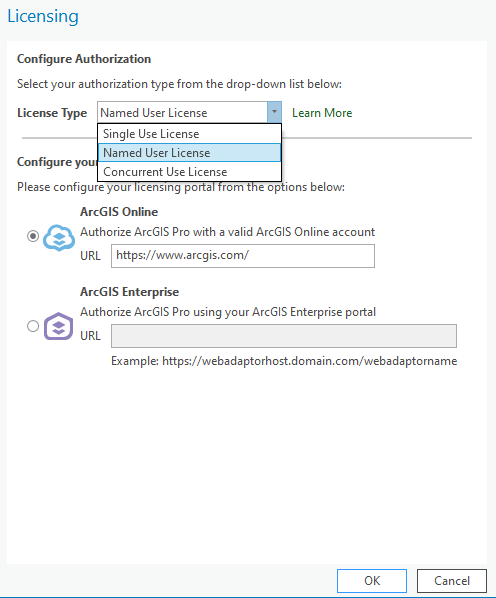Confirm with the OK button

click(372, 581)
